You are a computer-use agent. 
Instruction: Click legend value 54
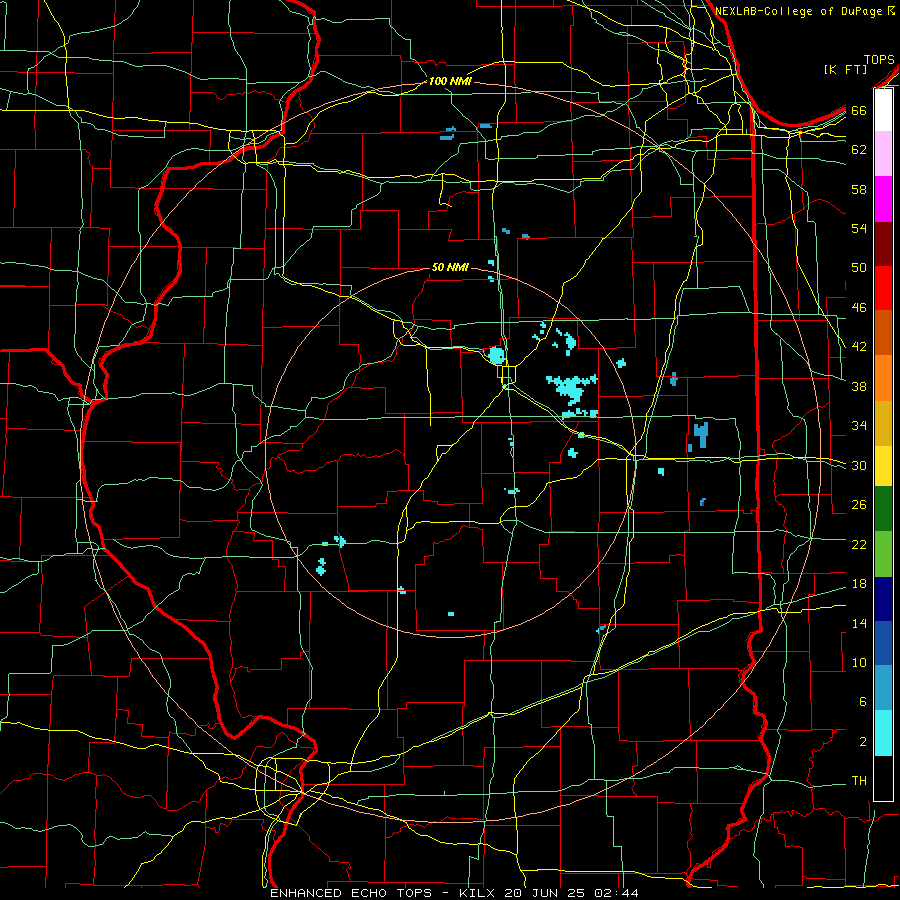[859, 228]
